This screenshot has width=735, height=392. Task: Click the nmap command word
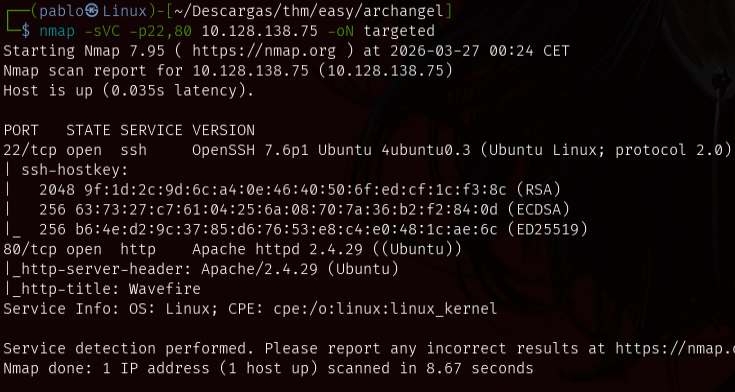coord(57,31)
